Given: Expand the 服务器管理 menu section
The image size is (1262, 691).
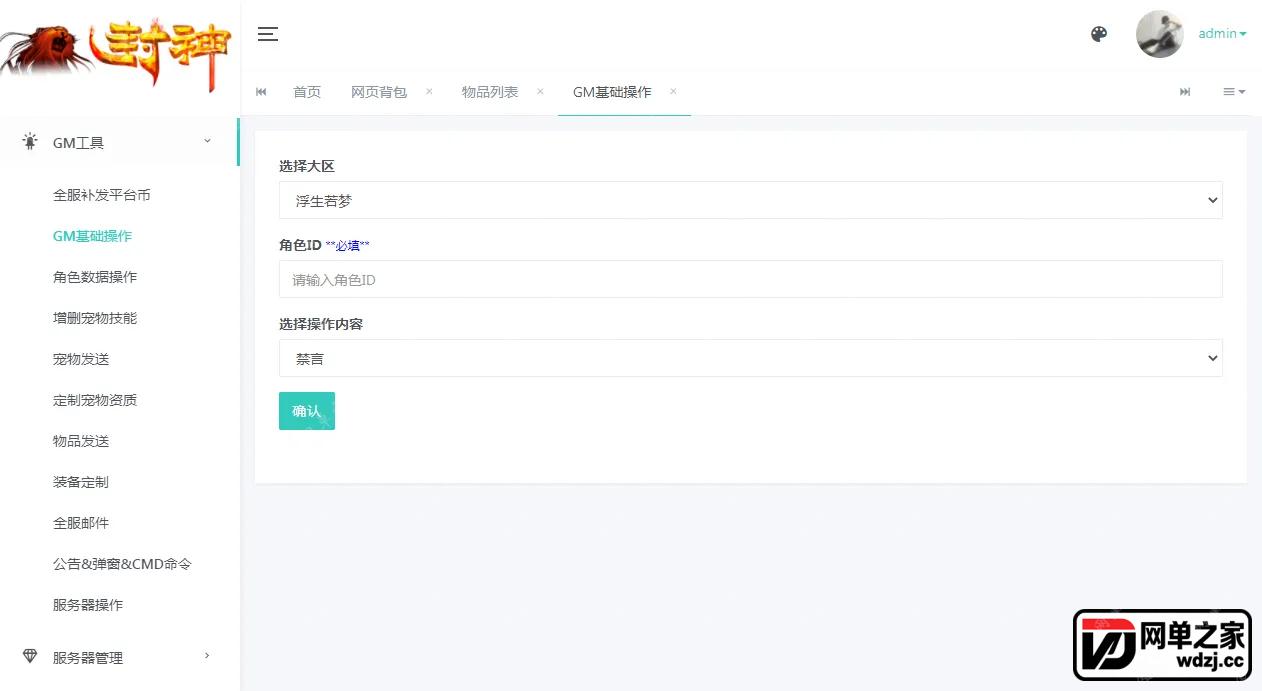Looking at the screenshot, I should pyautogui.click(x=119, y=657).
